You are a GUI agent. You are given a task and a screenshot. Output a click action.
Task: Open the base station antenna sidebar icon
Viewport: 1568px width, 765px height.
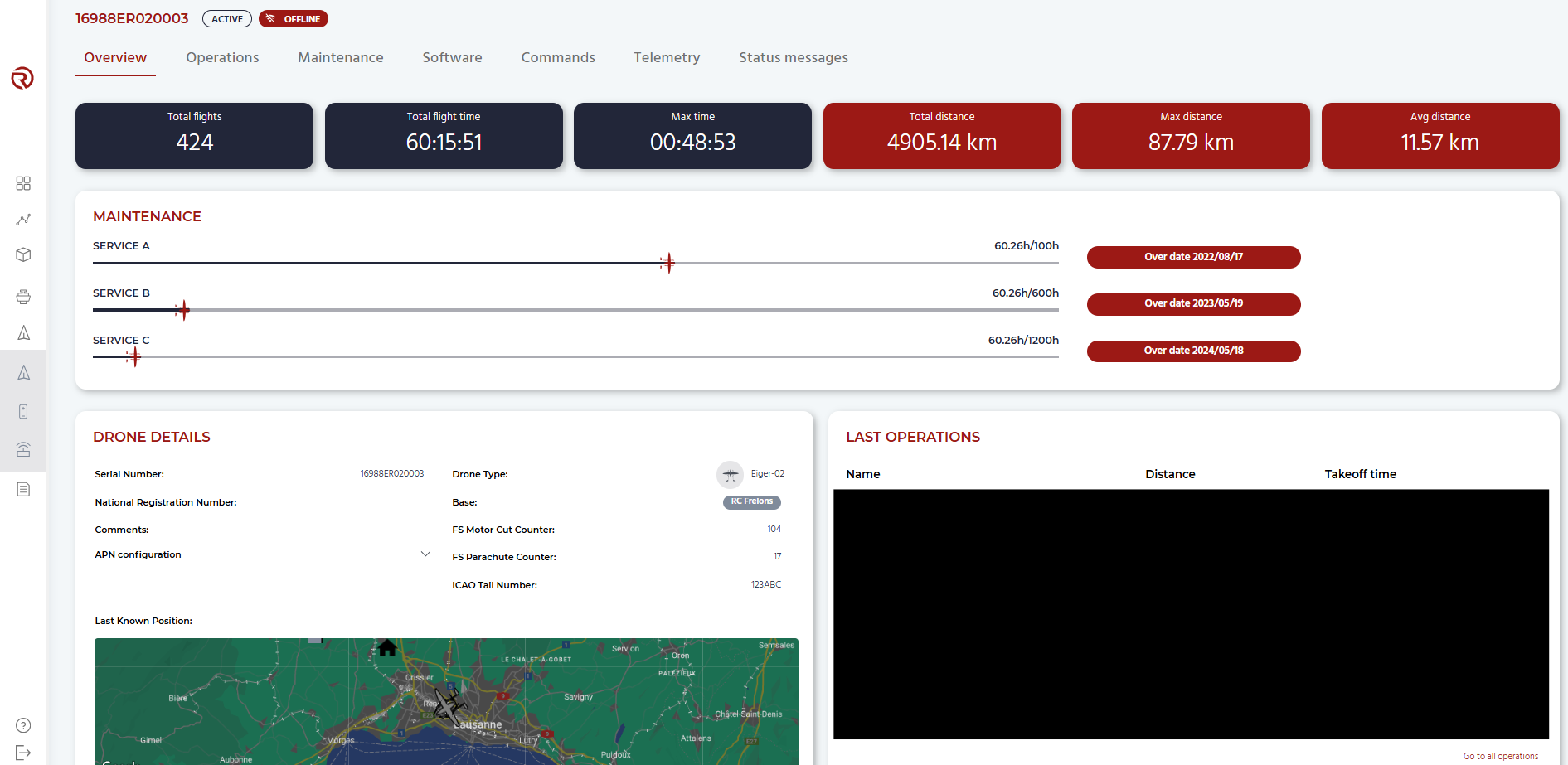23,449
